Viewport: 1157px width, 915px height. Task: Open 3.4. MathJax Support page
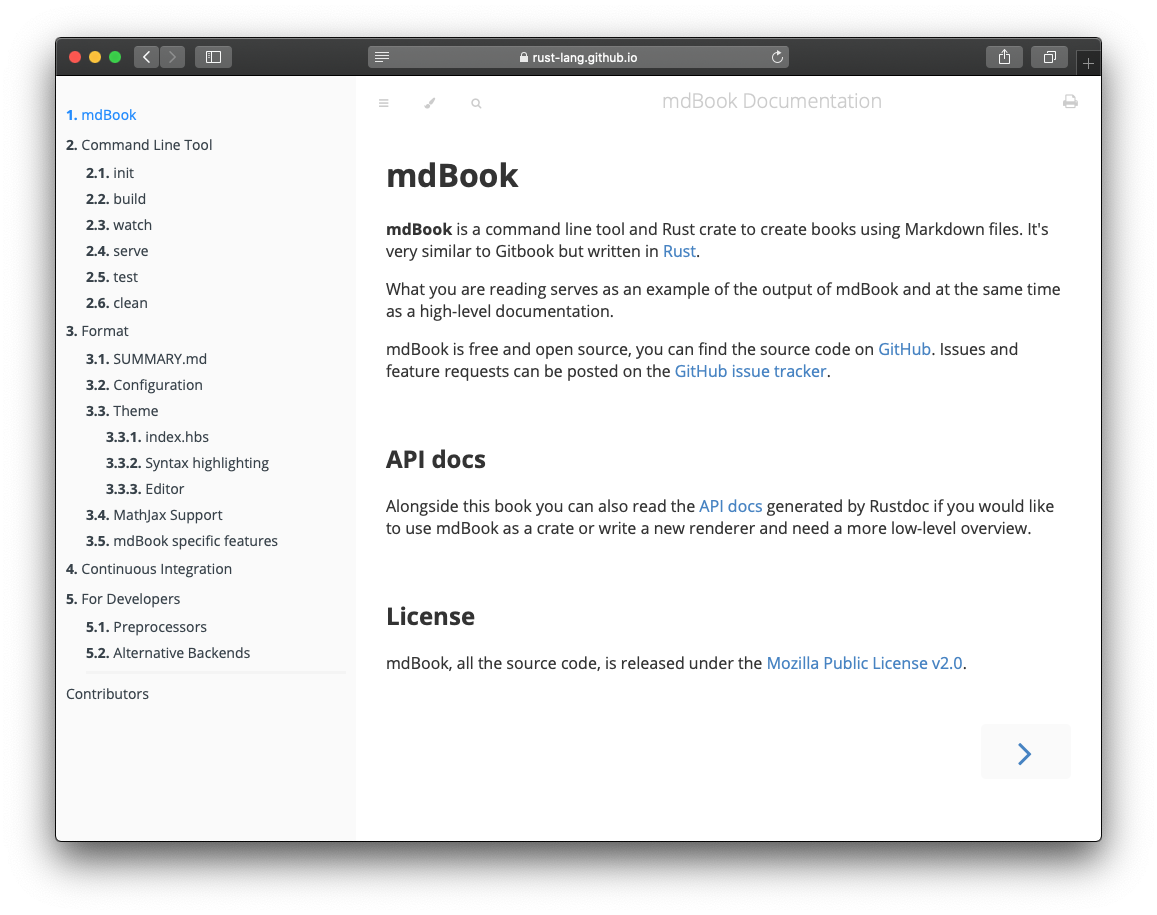(x=153, y=515)
